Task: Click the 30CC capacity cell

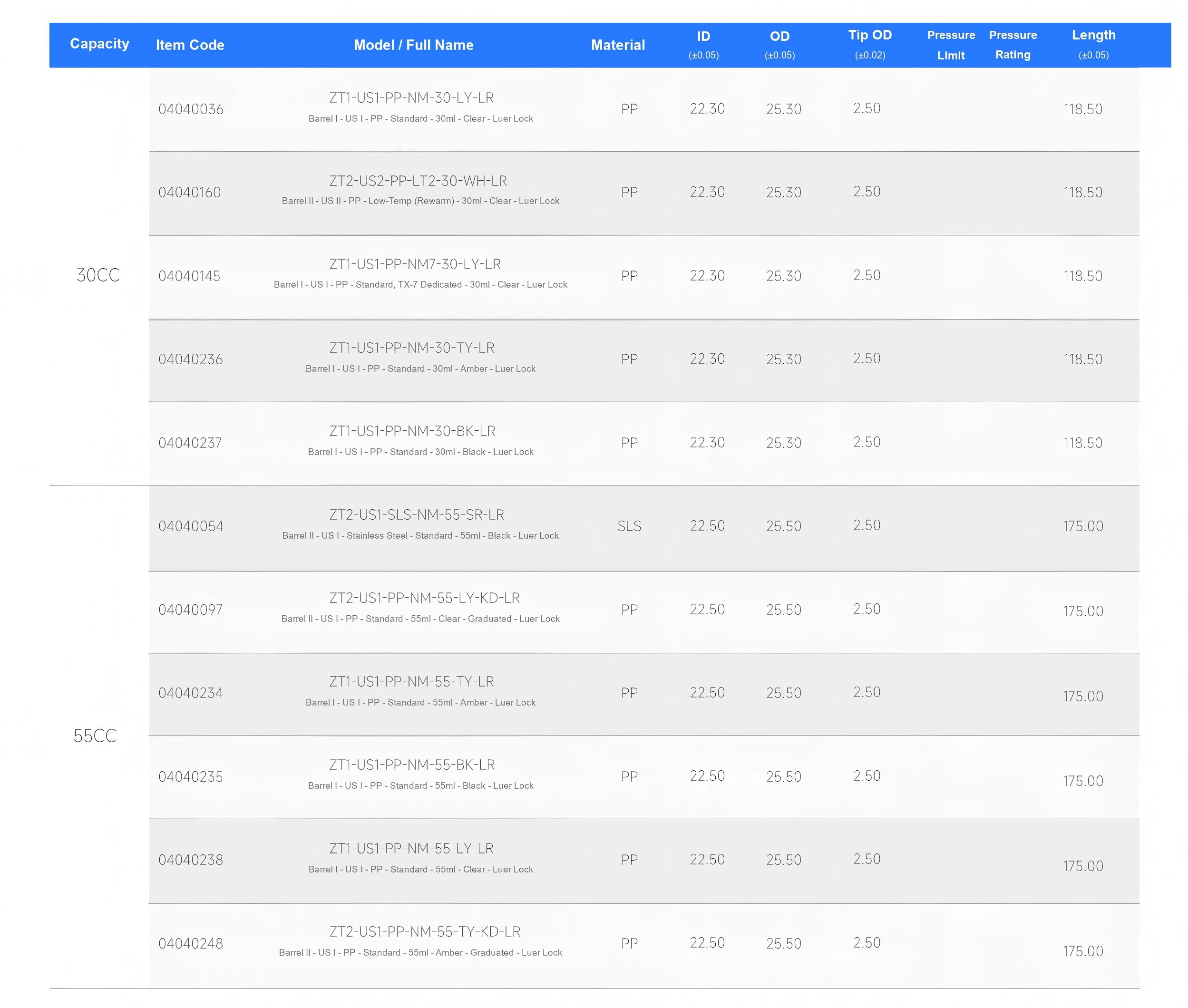Action: [97, 275]
